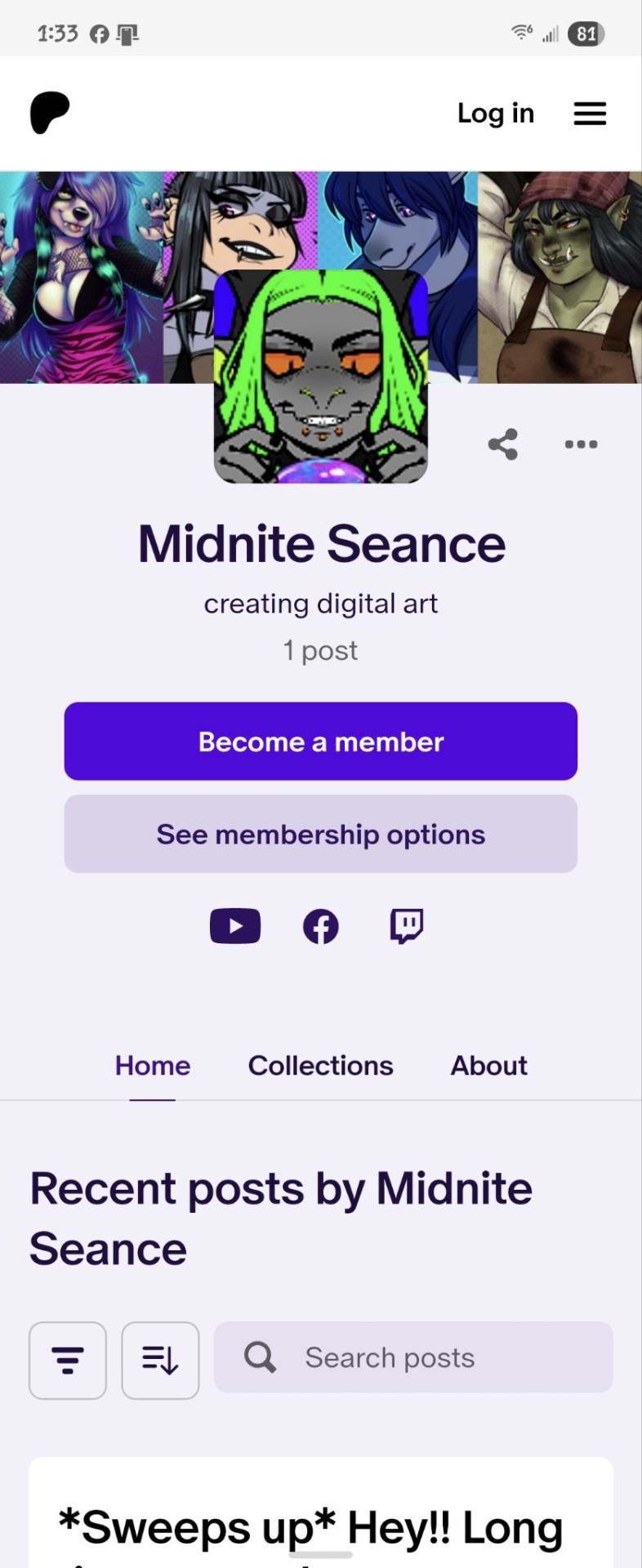Click See membership options button
This screenshot has width=642, height=1568.
click(x=321, y=835)
